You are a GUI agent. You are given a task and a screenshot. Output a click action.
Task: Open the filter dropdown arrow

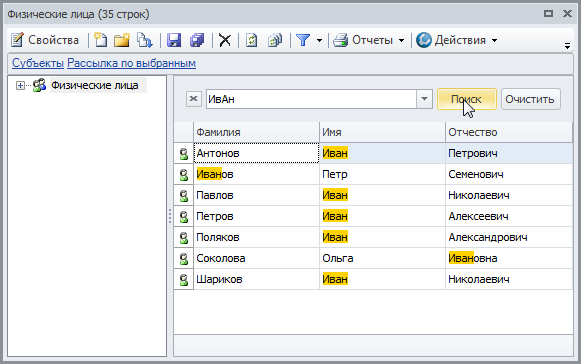(x=319, y=40)
